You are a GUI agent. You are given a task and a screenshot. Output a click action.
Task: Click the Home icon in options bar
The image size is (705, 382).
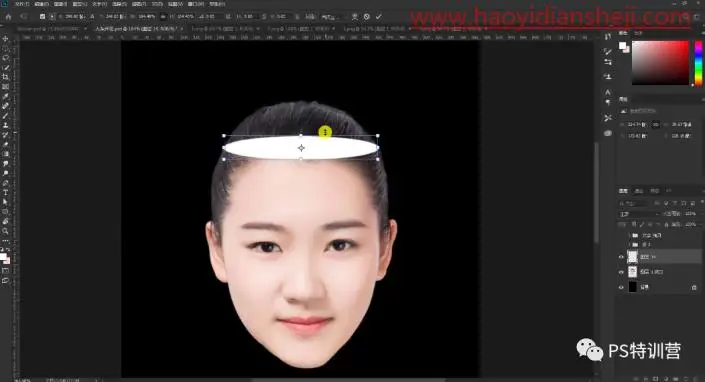(x=8, y=17)
